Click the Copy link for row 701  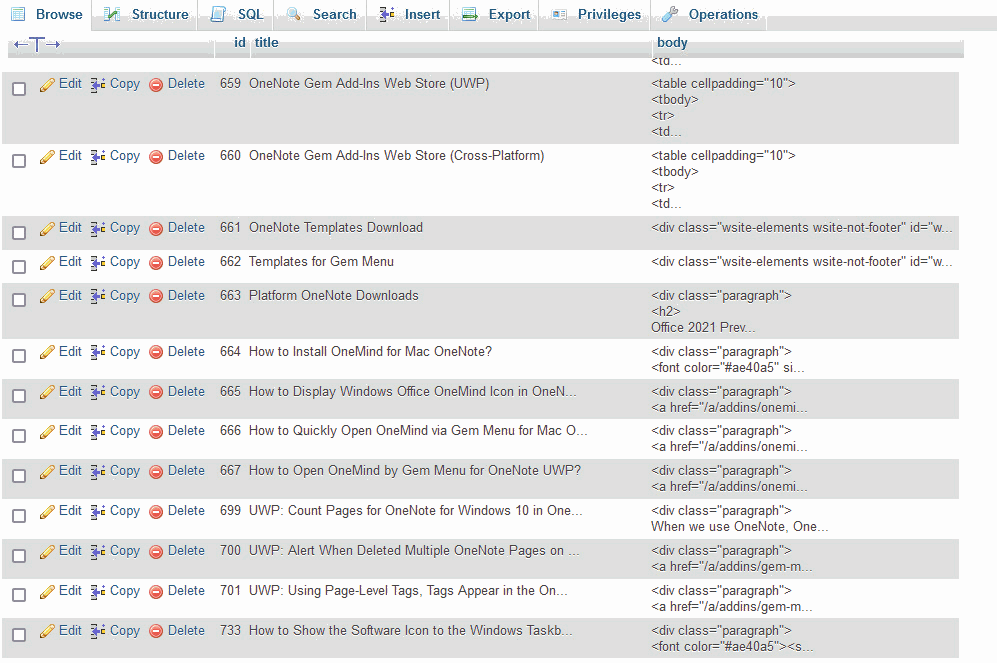pos(125,591)
